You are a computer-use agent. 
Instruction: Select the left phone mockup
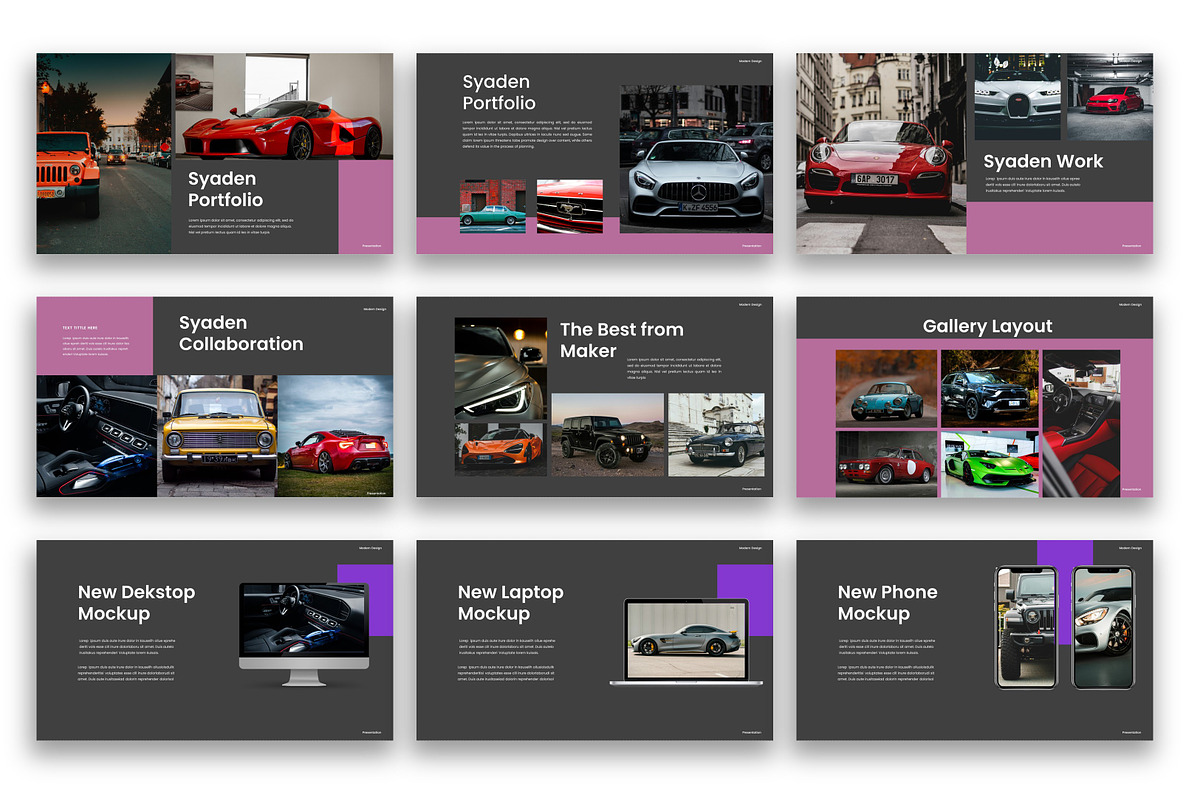pyautogui.click(x=1026, y=626)
